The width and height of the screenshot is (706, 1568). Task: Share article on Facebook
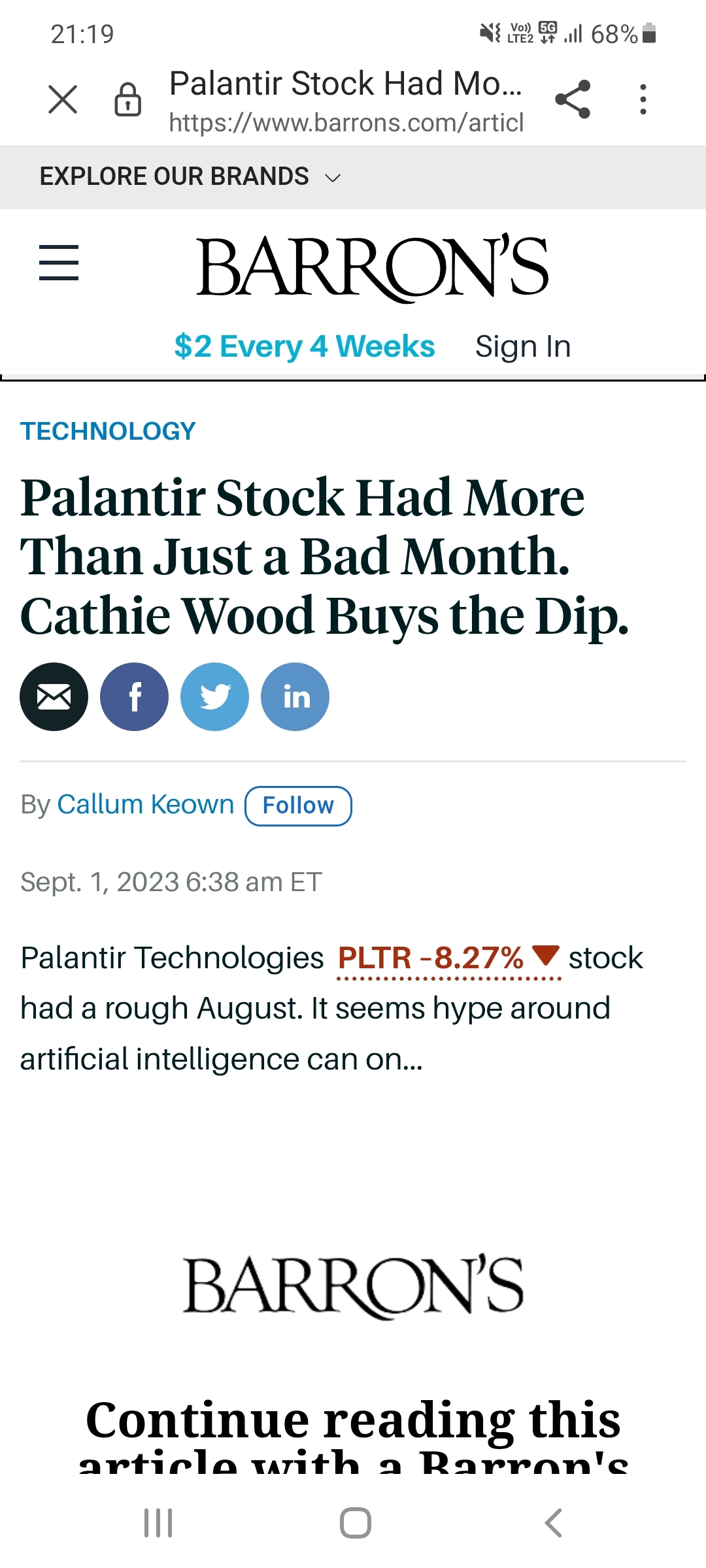134,696
